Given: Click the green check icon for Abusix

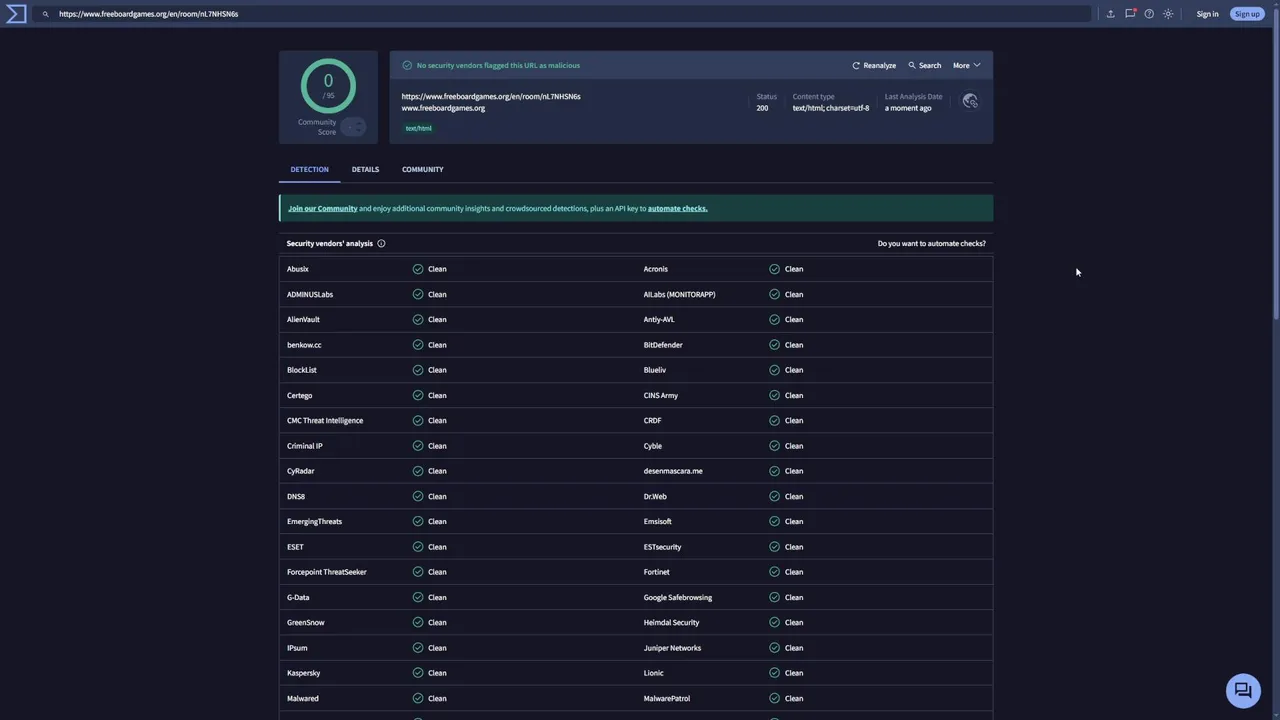Looking at the screenshot, I should point(418,269).
